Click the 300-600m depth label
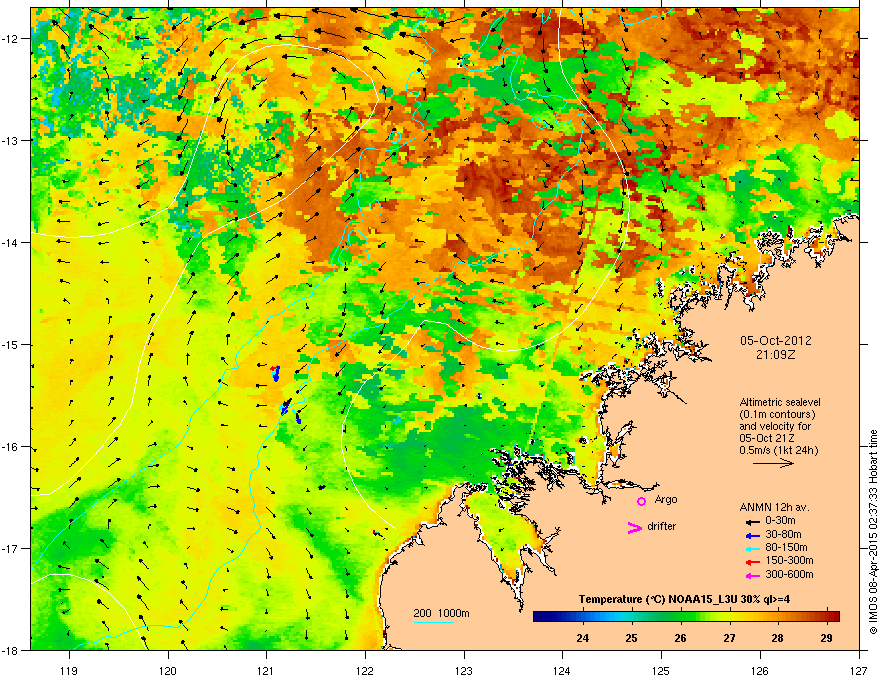The width and height of the screenshot is (880, 680). (x=789, y=575)
